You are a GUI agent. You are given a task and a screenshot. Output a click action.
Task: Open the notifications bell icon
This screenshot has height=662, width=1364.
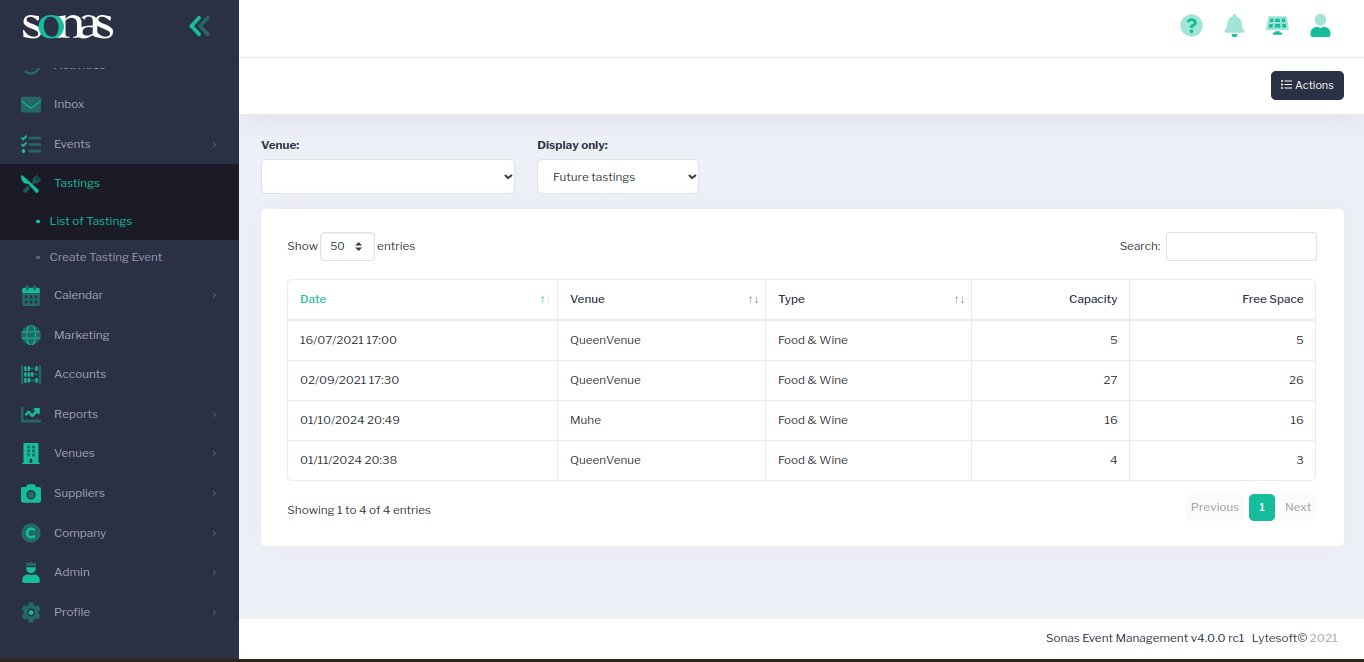click(x=1234, y=26)
